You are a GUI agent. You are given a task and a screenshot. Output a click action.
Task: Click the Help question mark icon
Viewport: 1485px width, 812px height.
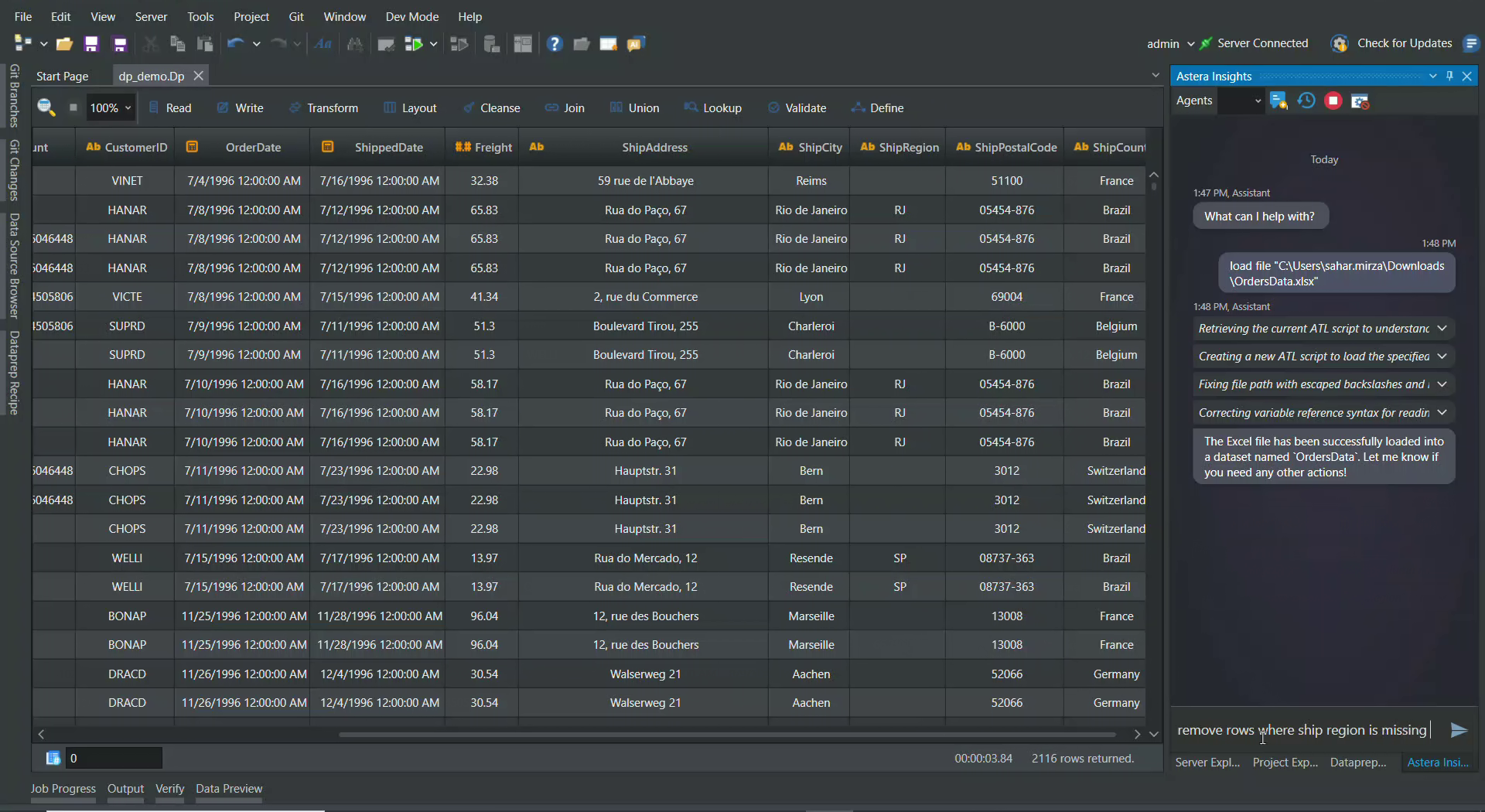tap(555, 44)
